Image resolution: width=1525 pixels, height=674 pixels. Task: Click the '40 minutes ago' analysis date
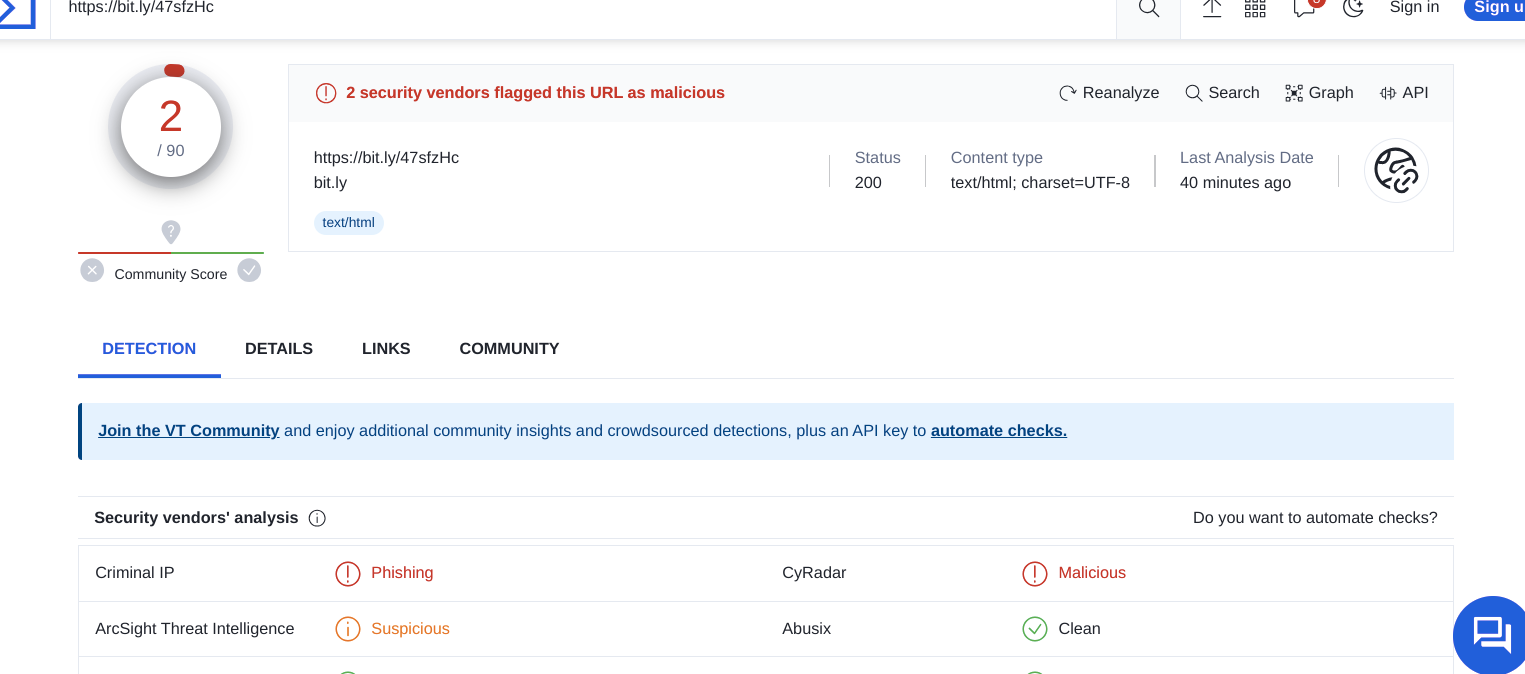[x=1235, y=183]
